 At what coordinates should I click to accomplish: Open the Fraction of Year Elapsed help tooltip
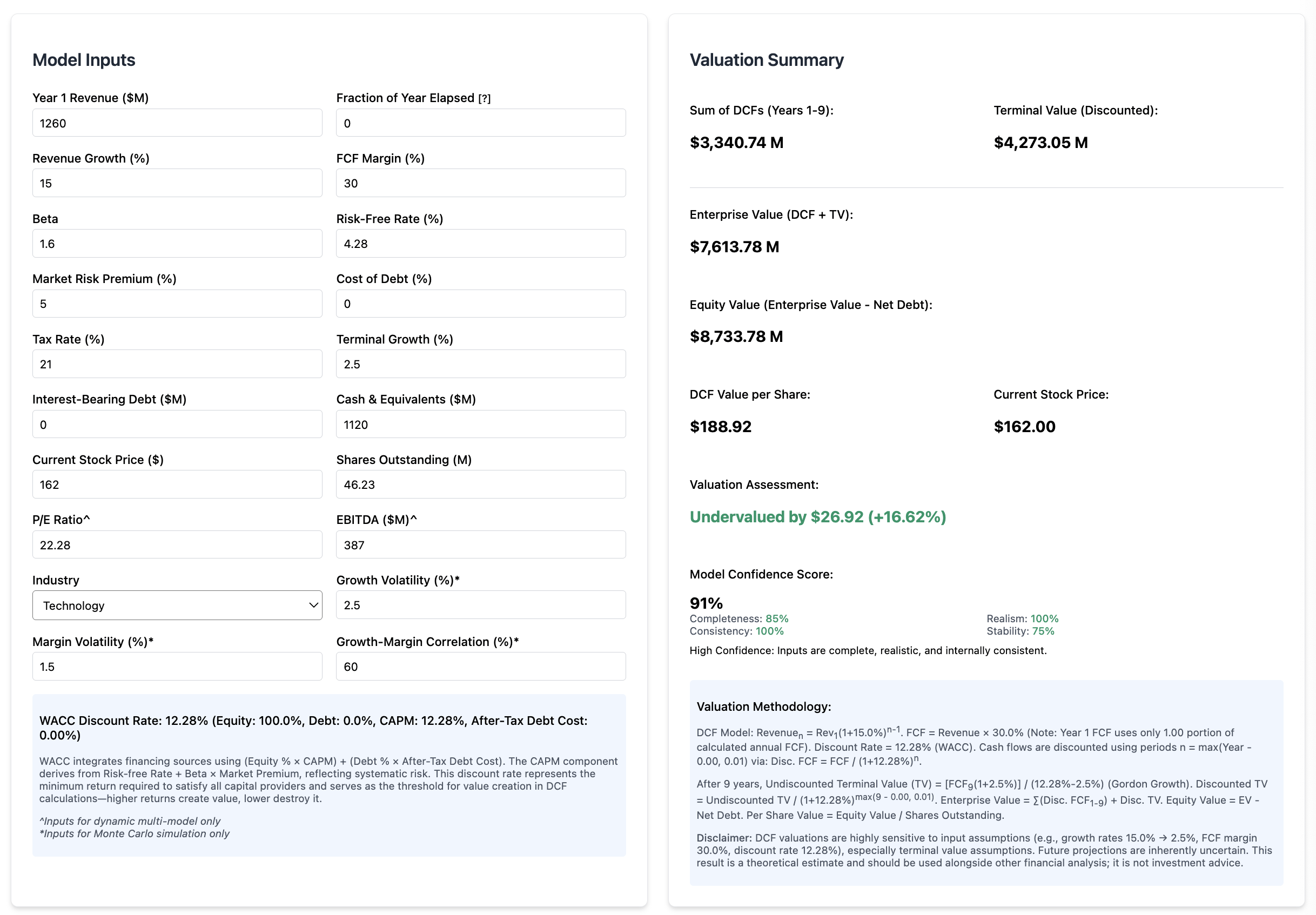(485, 97)
